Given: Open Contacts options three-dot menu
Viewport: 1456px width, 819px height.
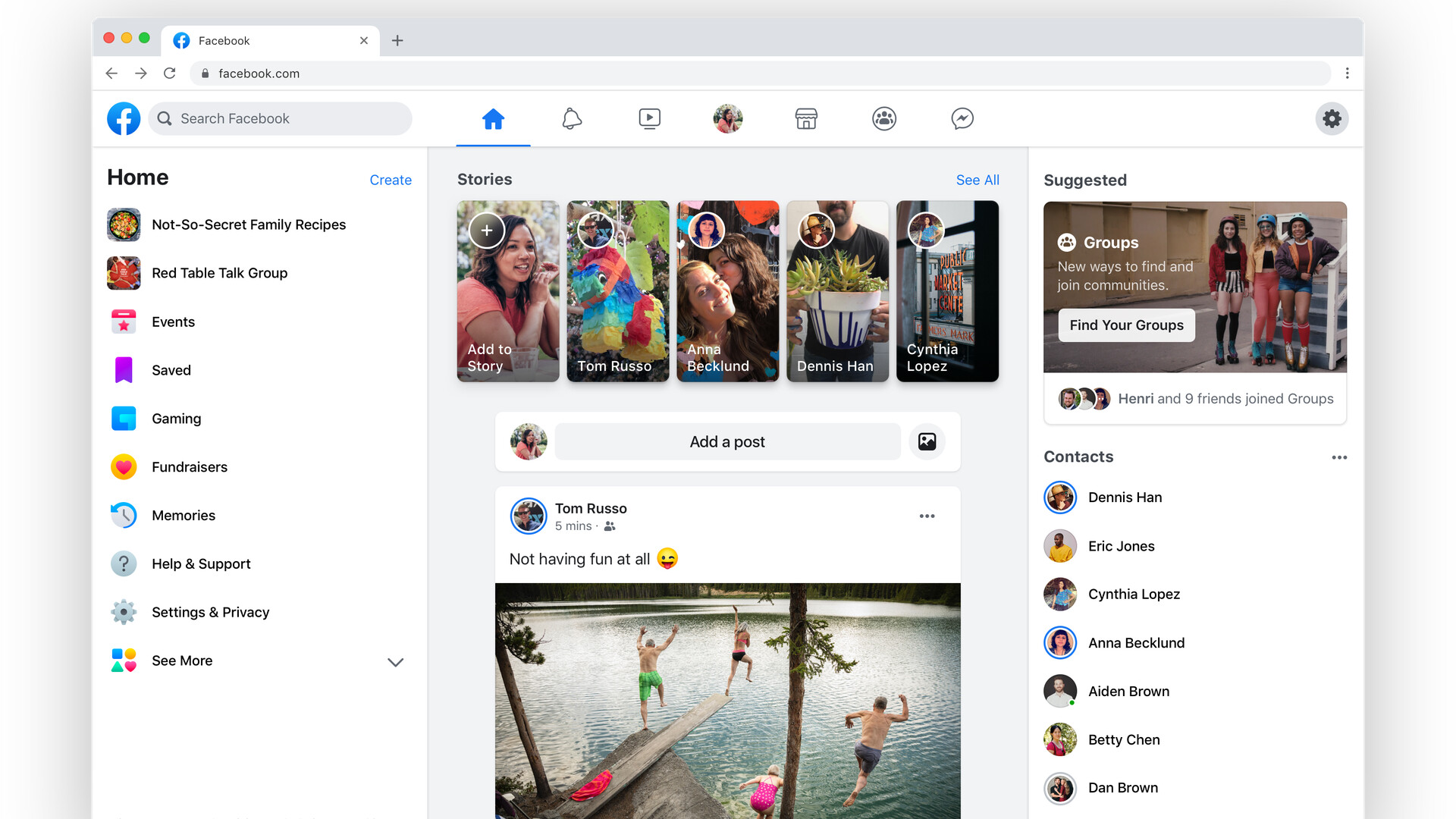Looking at the screenshot, I should [1339, 457].
